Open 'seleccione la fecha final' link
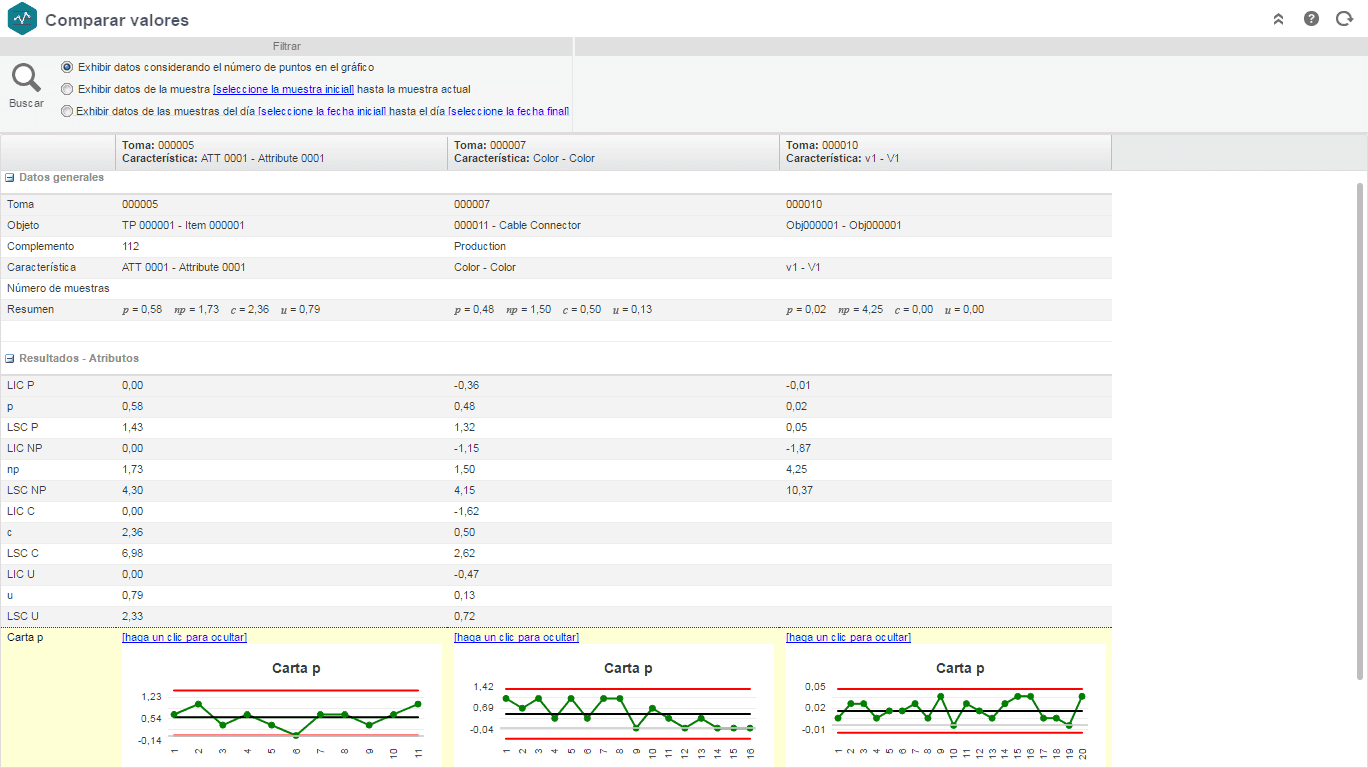Image resolution: width=1368 pixels, height=768 pixels. click(508, 111)
